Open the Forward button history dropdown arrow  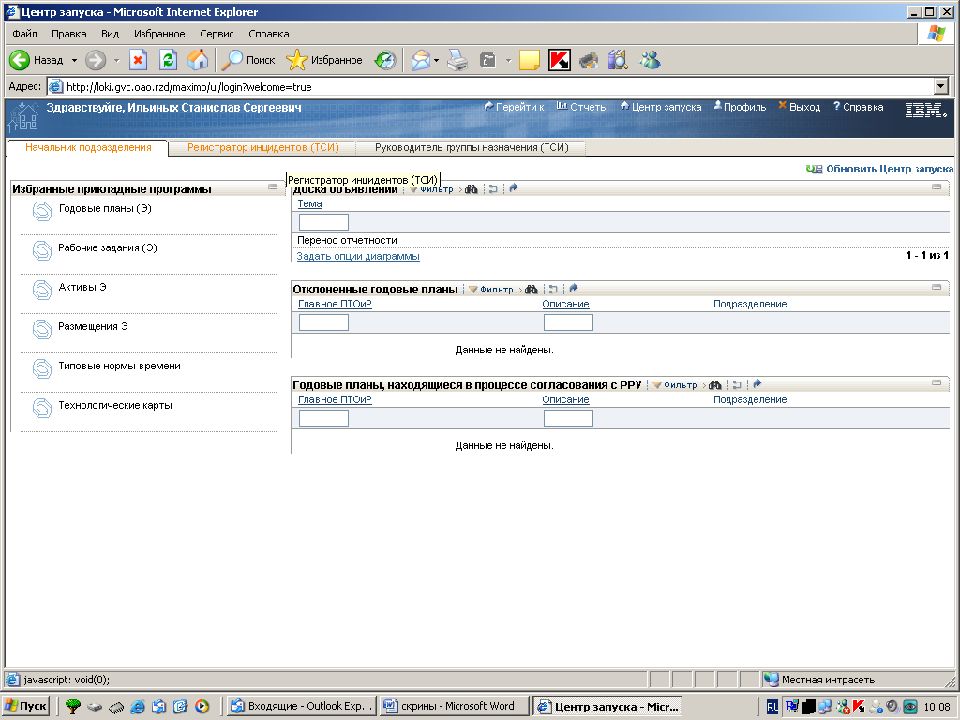coord(116,61)
